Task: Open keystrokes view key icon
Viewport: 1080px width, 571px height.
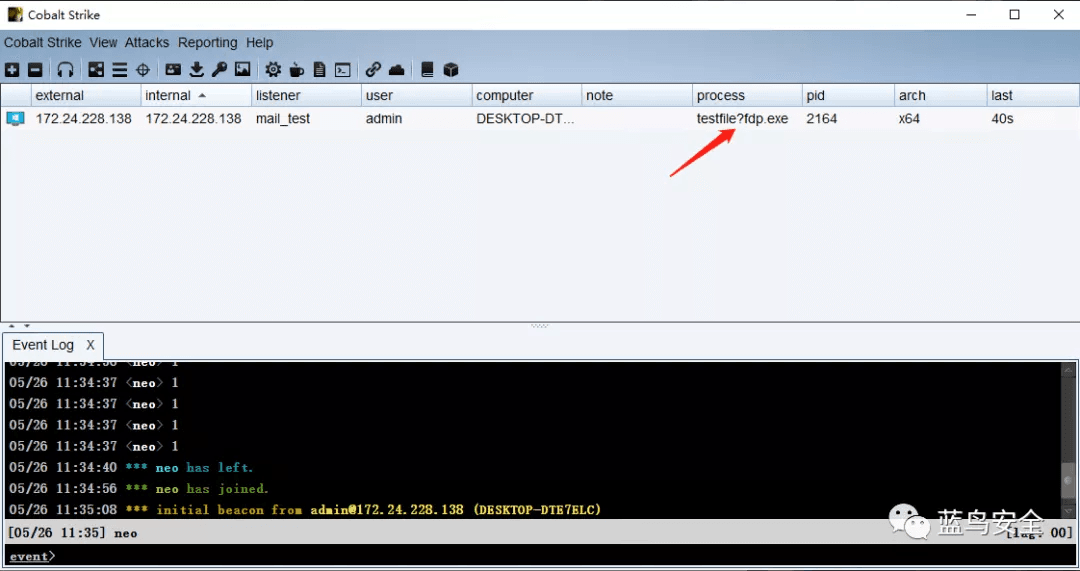Action: [219, 70]
